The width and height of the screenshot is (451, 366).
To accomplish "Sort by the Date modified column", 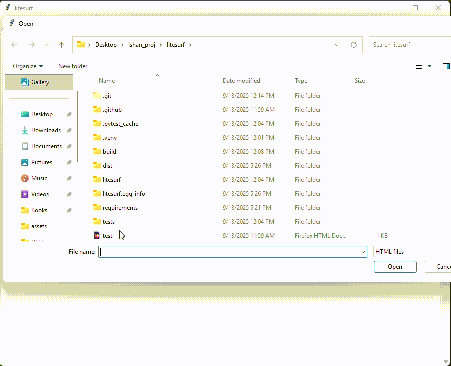I will (x=241, y=80).
